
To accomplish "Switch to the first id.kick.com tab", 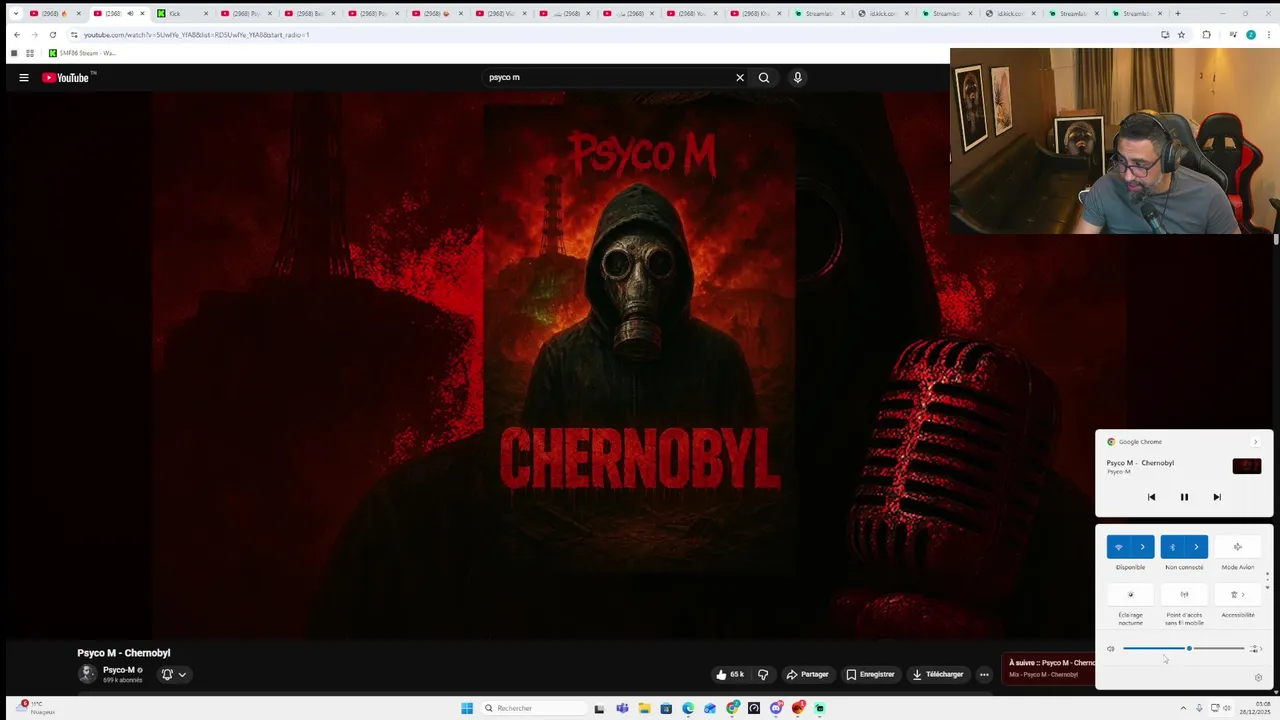I will (884, 14).
